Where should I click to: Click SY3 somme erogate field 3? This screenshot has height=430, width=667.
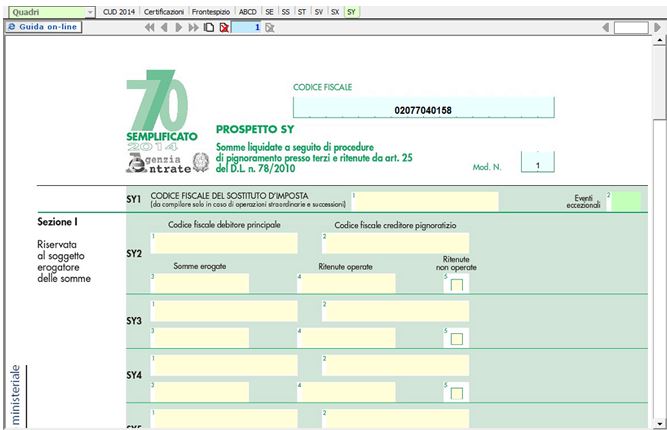point(200,338)
